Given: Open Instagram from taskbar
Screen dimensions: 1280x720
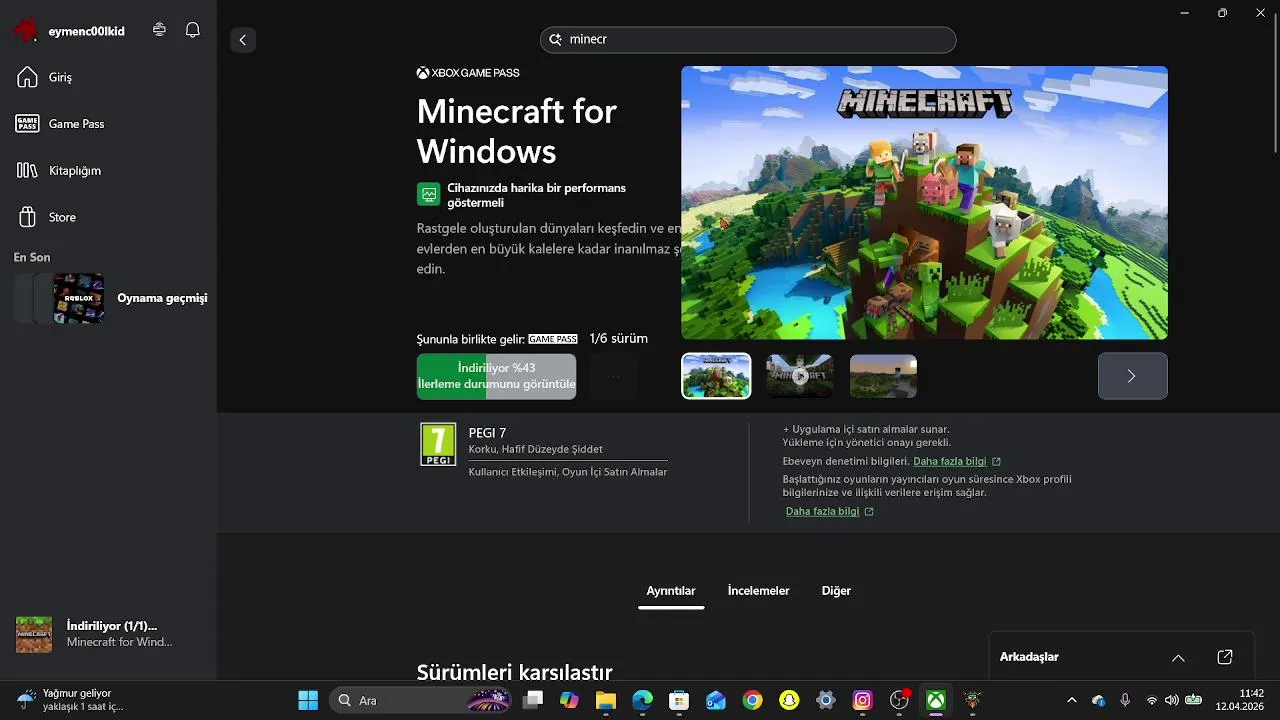Looking at the screenshot, I should point(862,700).
